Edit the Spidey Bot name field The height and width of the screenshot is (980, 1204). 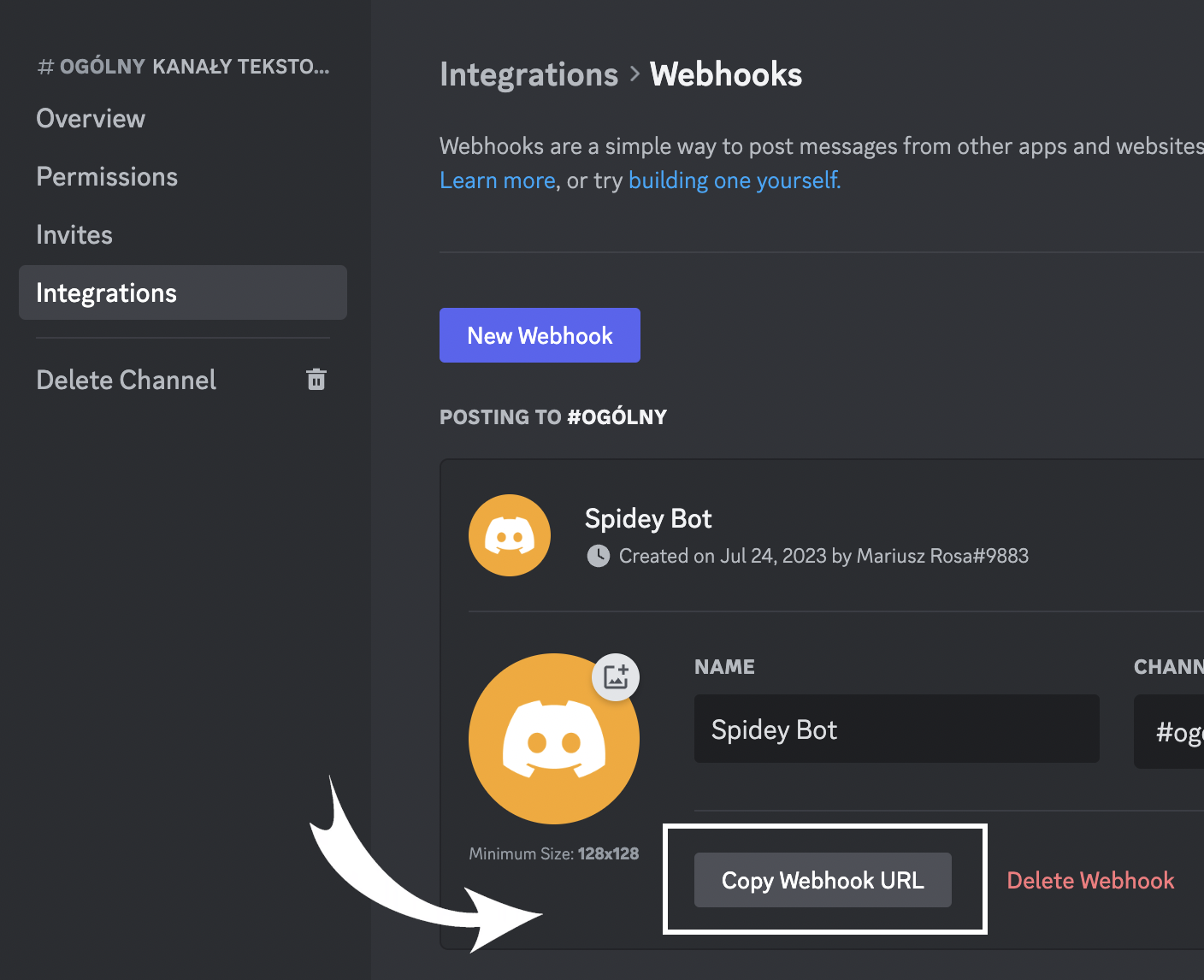[x=896, y=729]
